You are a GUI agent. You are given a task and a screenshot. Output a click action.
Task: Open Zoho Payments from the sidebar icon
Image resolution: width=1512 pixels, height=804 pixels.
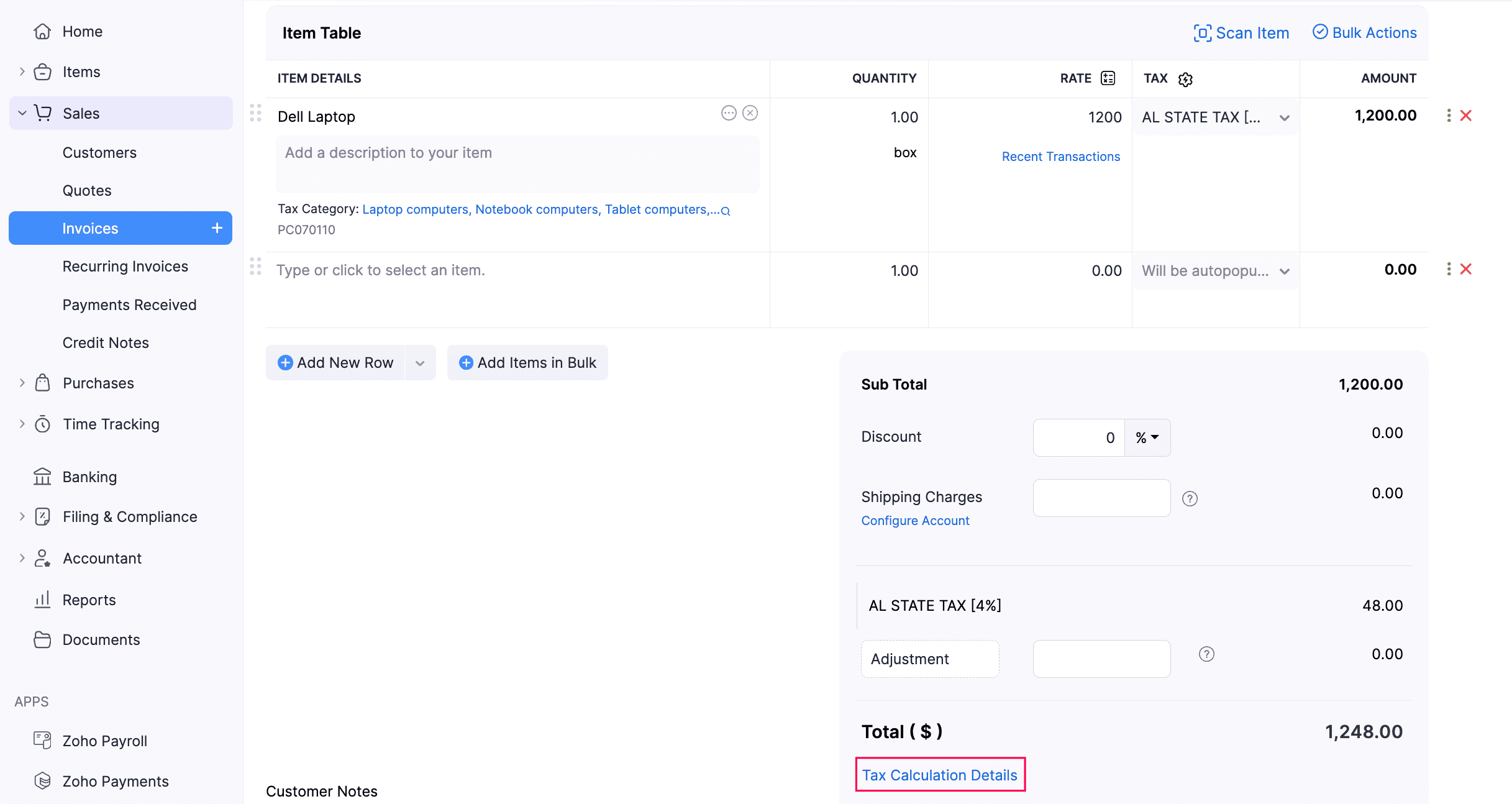42,781
